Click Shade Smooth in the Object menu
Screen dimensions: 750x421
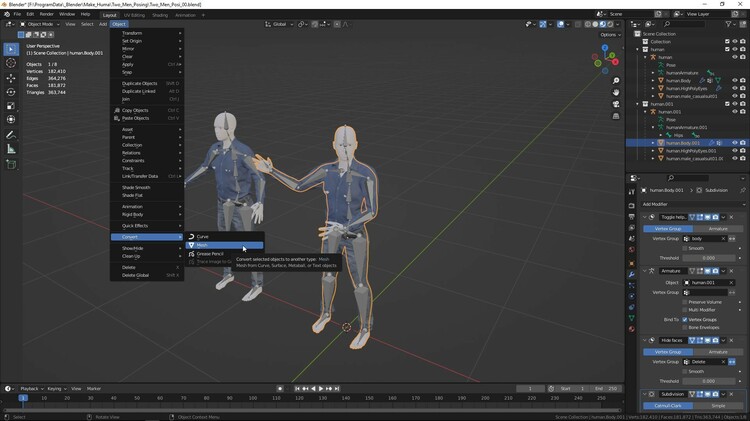136,187
